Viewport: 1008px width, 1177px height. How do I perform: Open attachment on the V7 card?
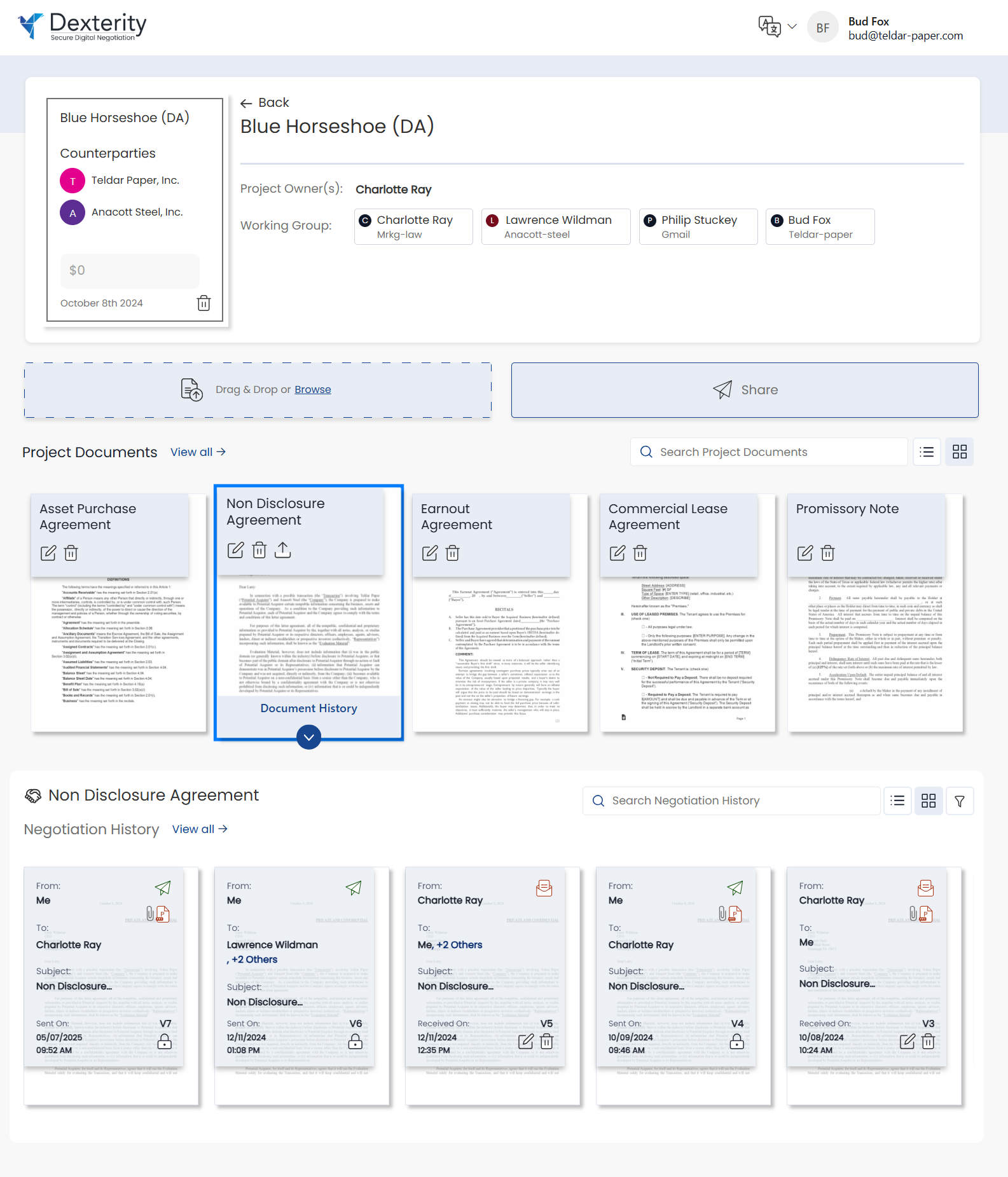point(158,914)
